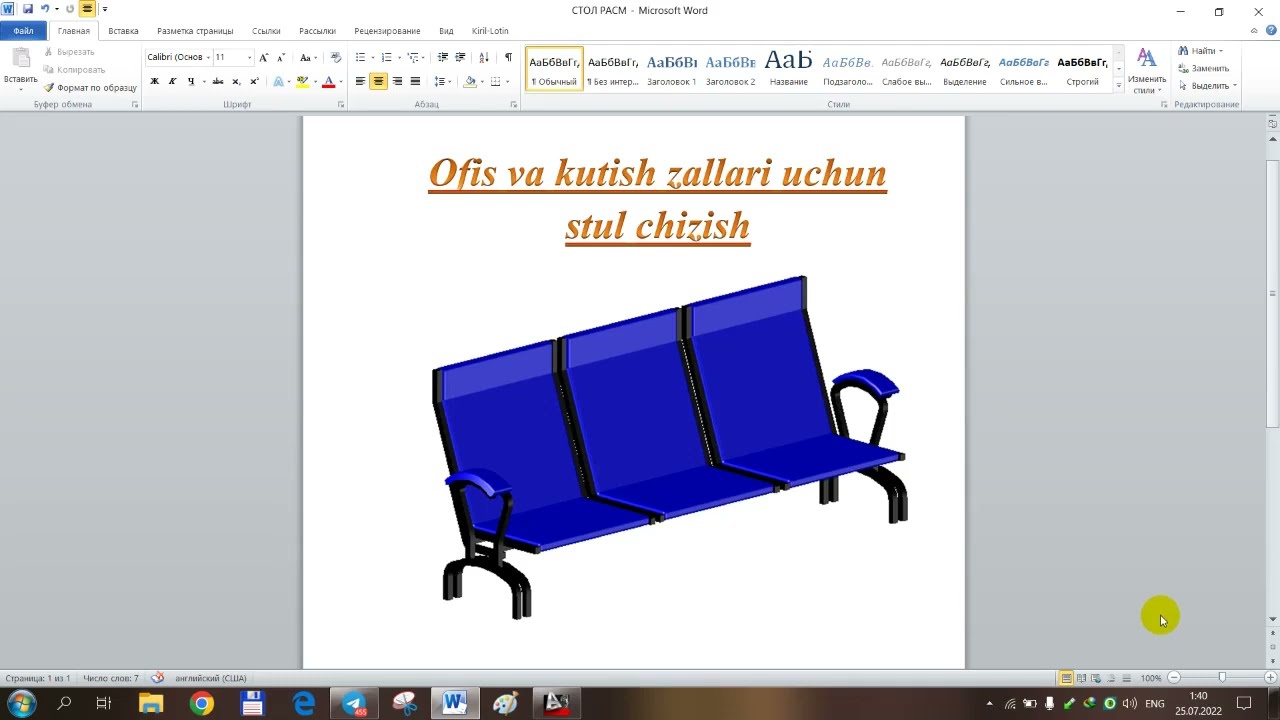1280x720 pixels.
Task: Open text effects gallery (glowing A)
Action: tap(281, 82)
